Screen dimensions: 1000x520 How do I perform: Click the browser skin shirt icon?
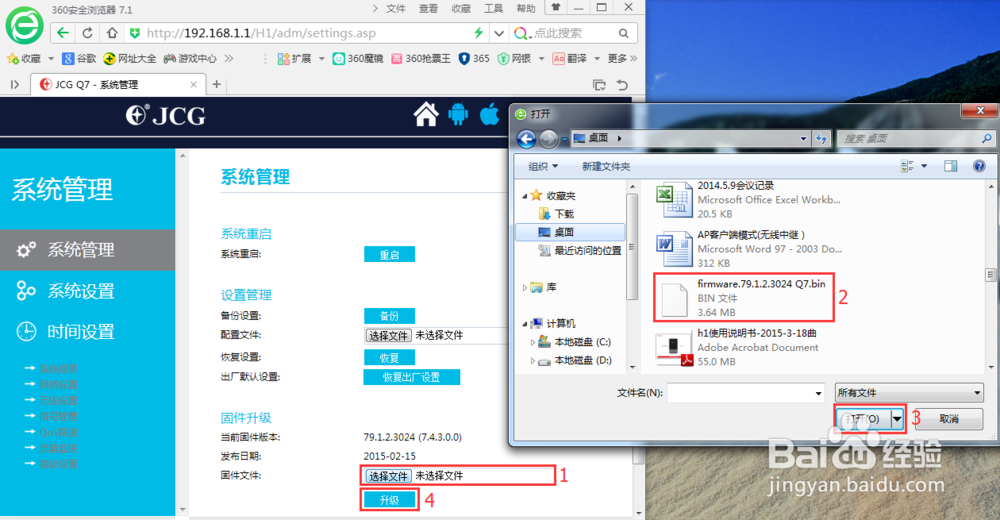coord(555,7)
